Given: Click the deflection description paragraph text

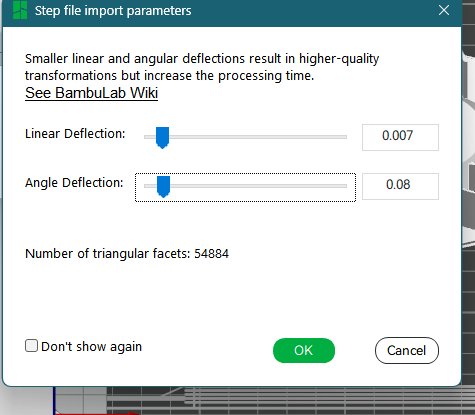Looking at the screenshot, I should (x=202, y=67).
